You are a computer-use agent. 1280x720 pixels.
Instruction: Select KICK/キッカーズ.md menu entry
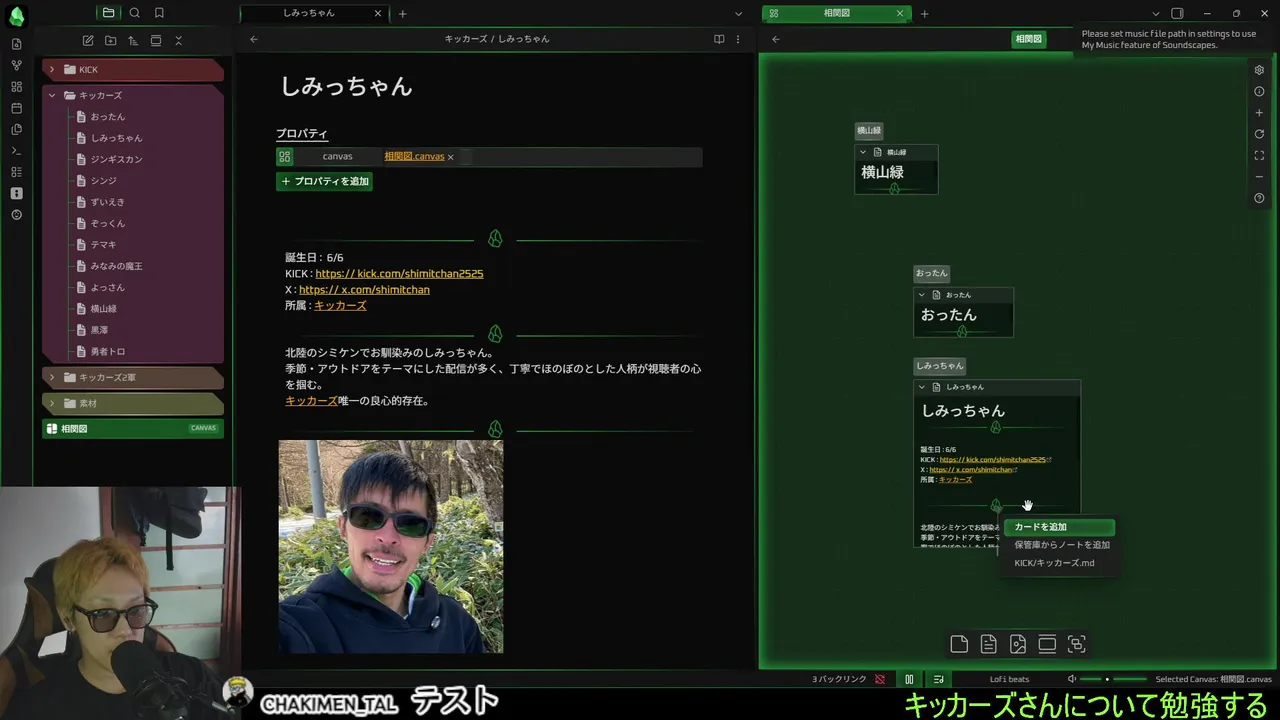tap(1059, 563)
